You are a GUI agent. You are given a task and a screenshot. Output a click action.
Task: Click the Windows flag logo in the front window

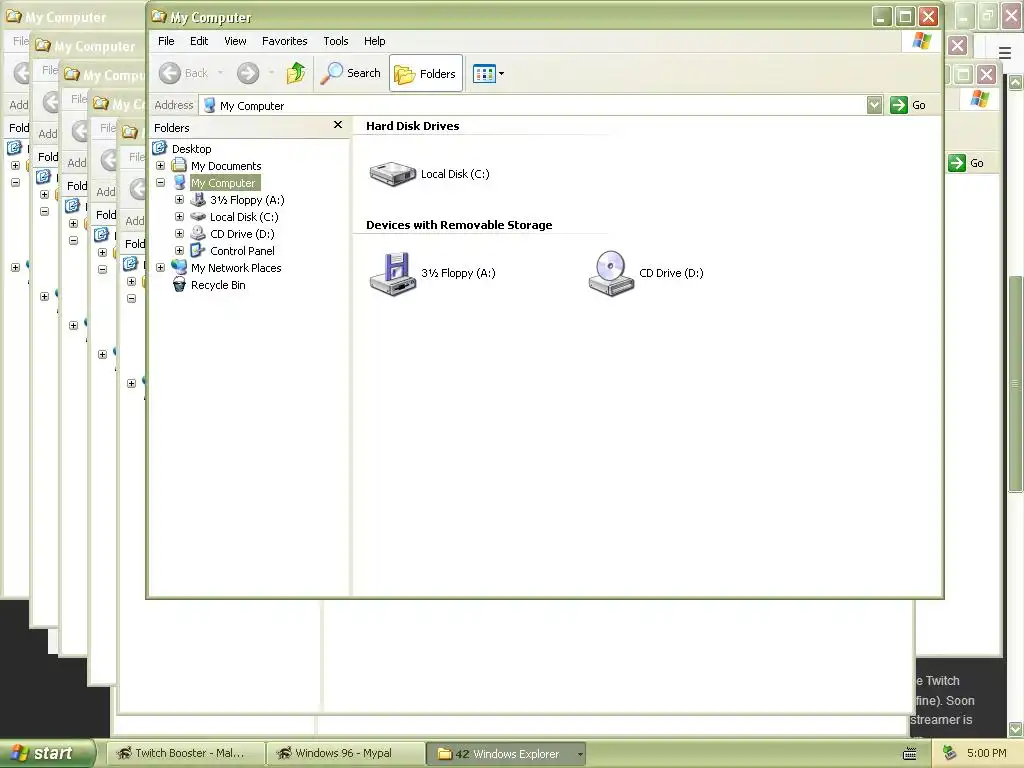[921, 40]
